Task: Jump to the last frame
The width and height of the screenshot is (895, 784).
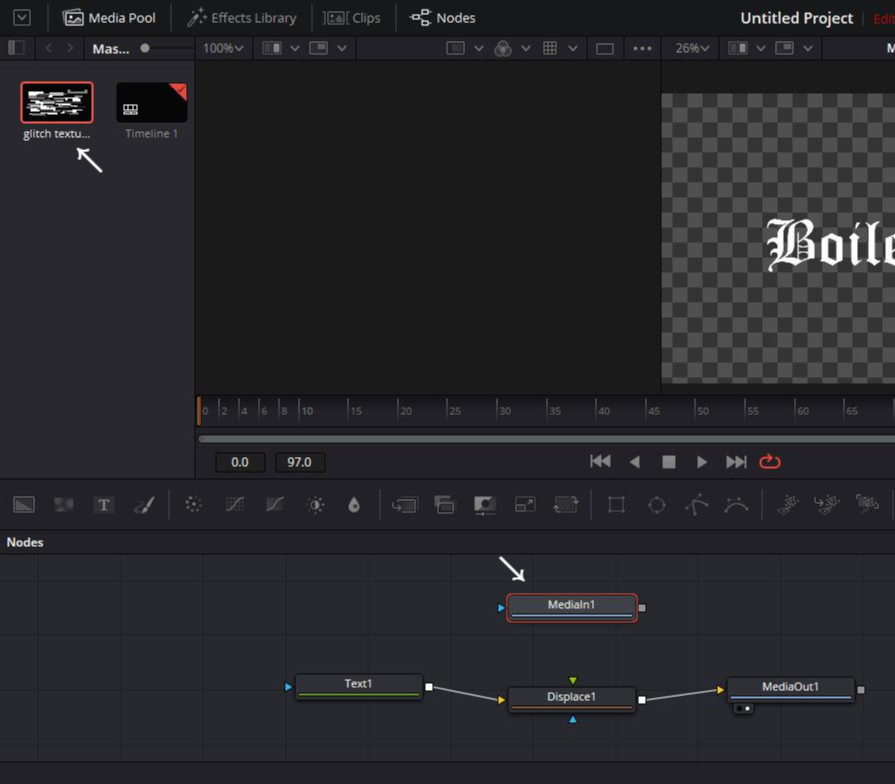Action: tap(736, 462)
